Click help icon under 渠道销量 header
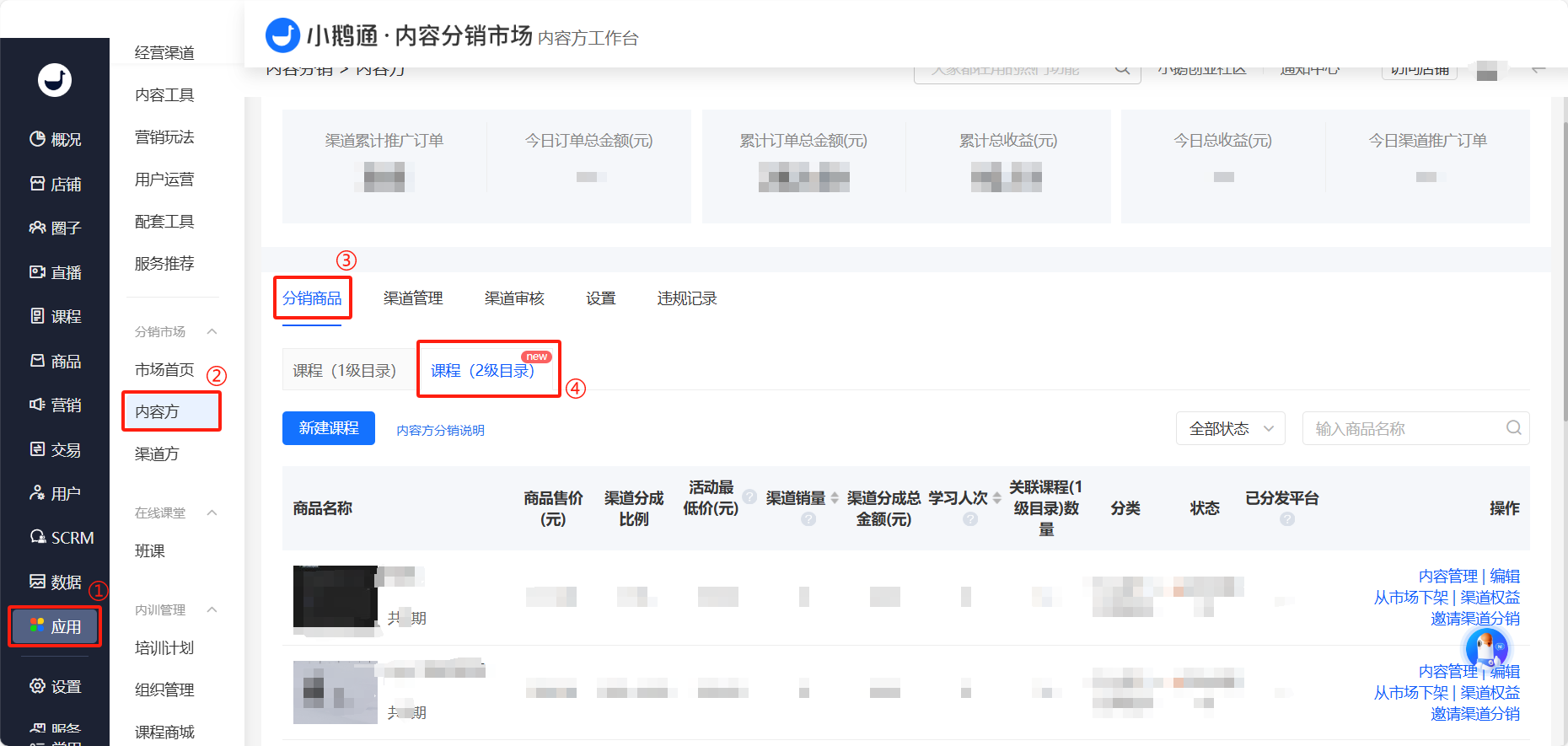 [808, 519]
